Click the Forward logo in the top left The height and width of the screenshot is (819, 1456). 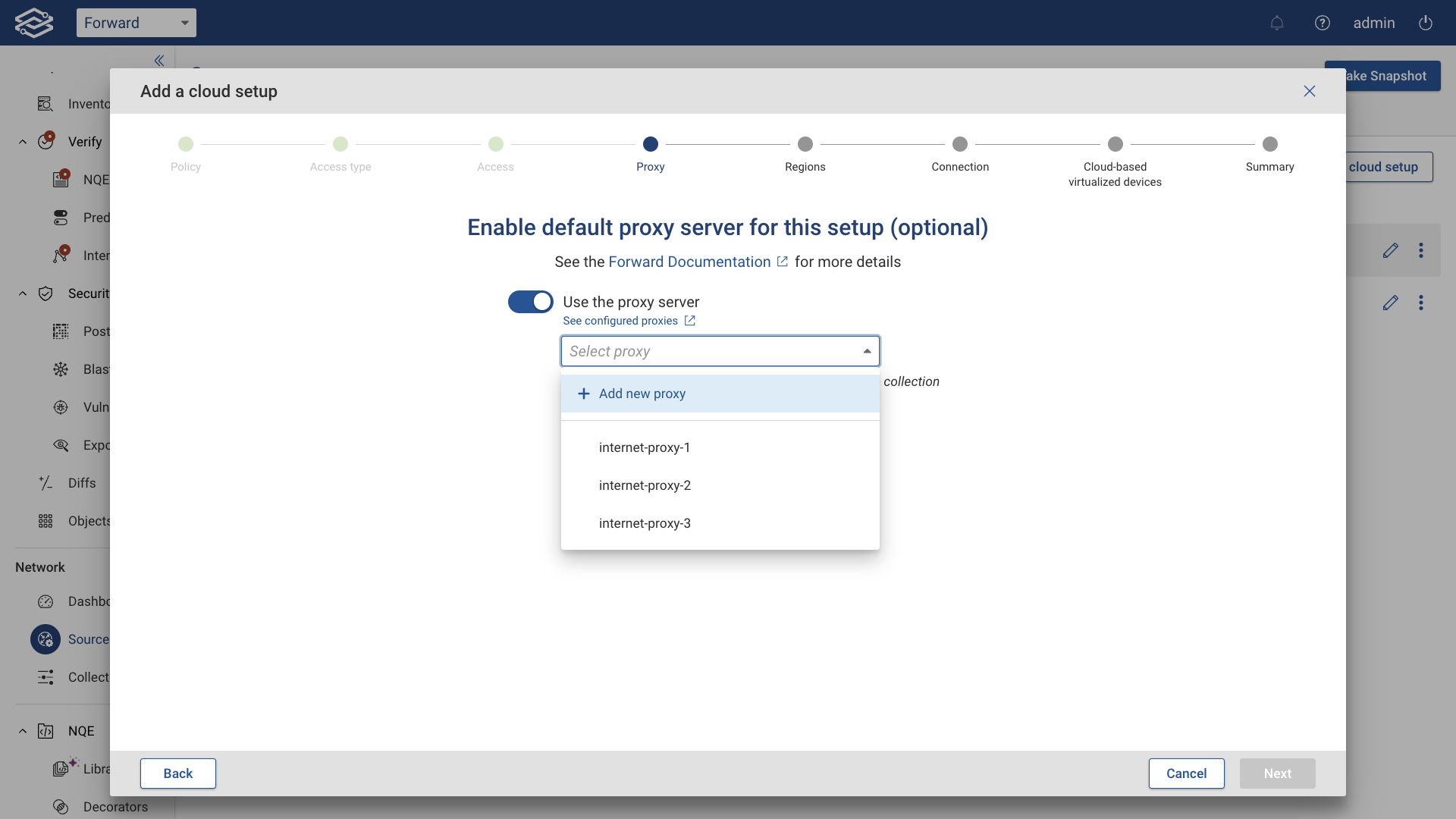33,22
